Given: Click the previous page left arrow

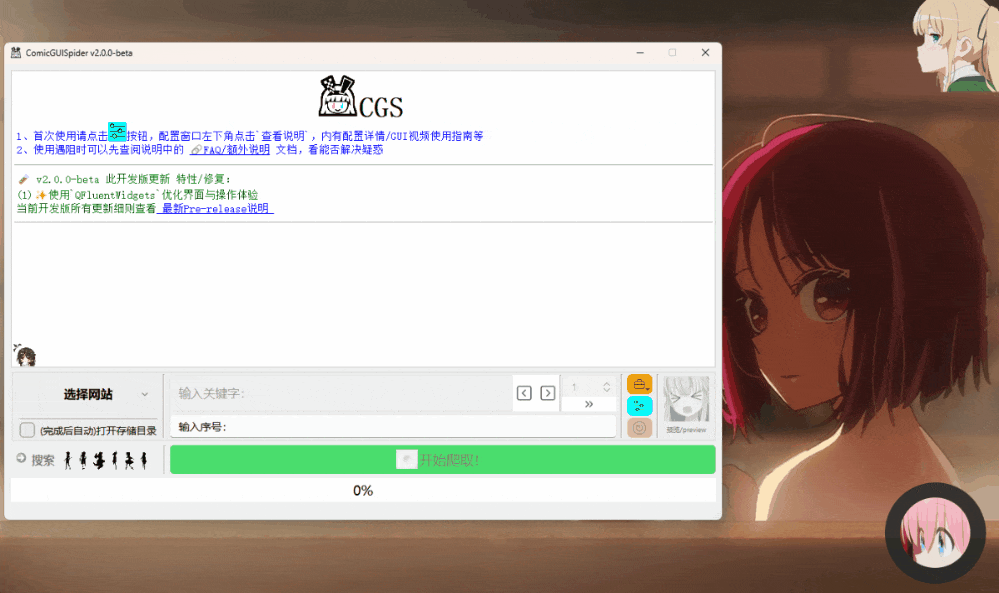Looking at the screenshot, I should [x=524, y=393].
